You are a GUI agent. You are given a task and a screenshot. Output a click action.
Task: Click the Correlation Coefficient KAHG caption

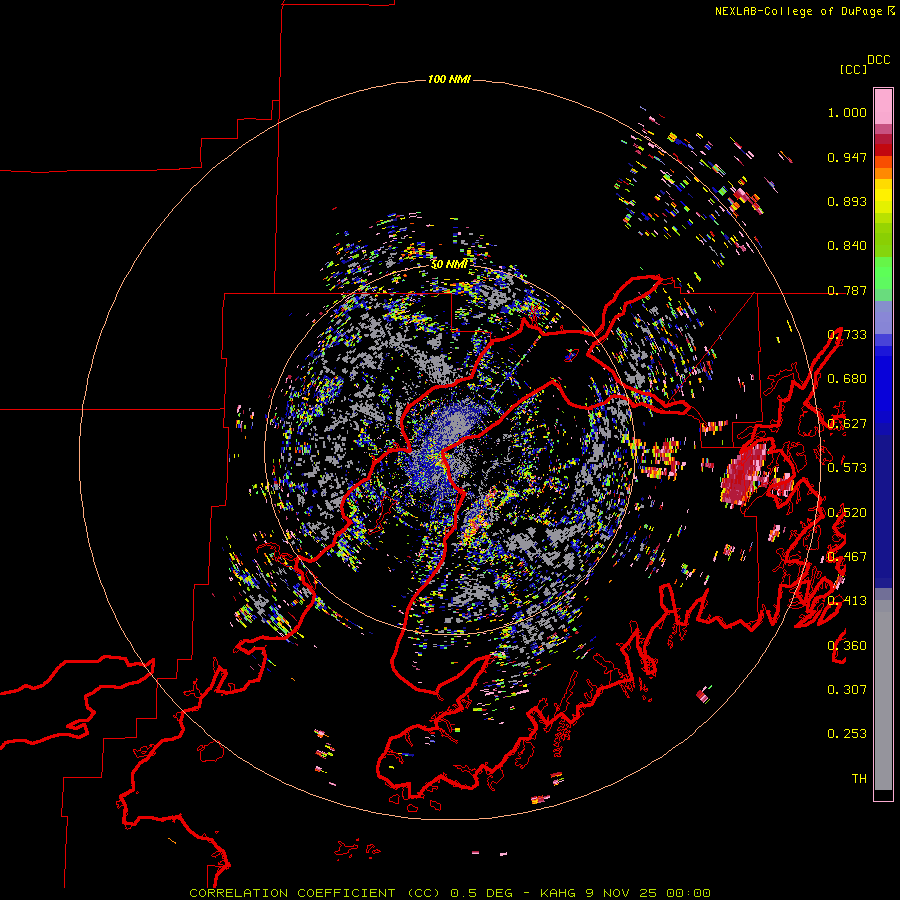pyautogui.click(x=450, y=893)
